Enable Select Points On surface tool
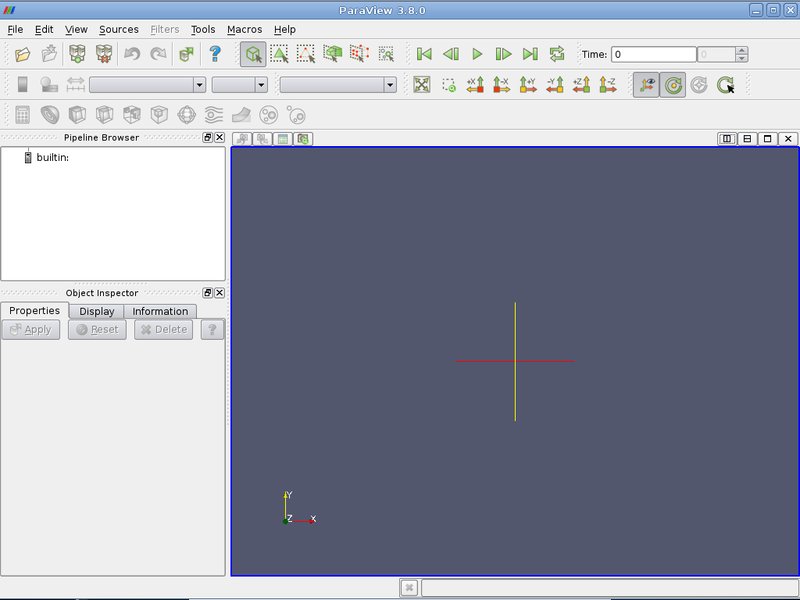The image size is (800, 600). point(306,54)
